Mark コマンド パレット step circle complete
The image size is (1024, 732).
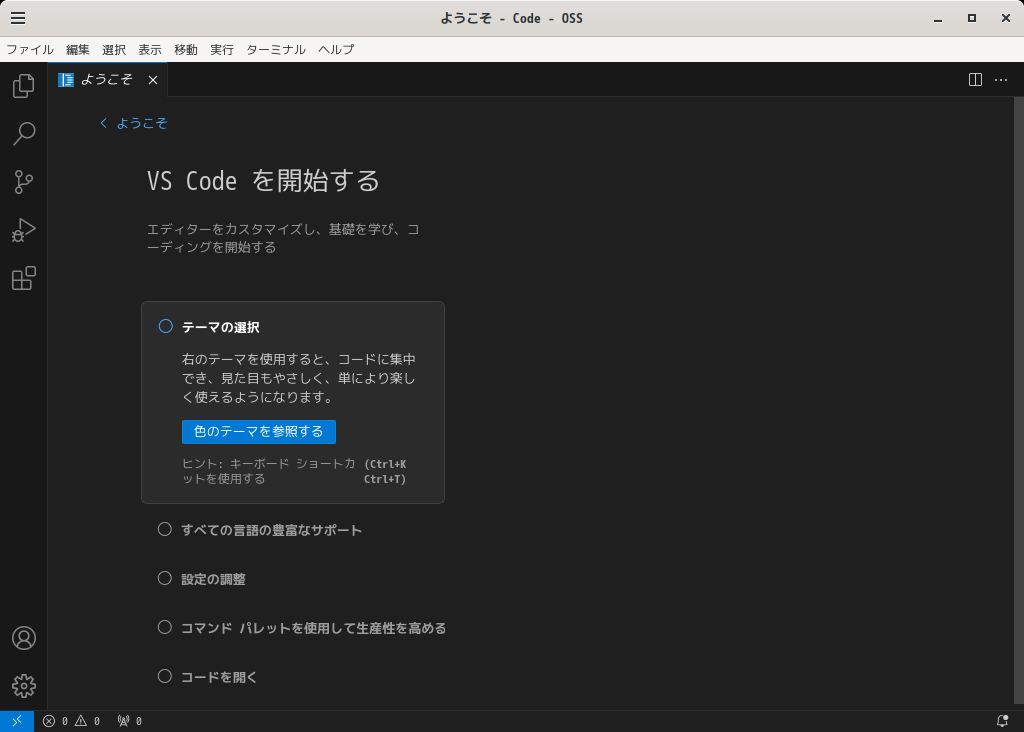point(165,627)
